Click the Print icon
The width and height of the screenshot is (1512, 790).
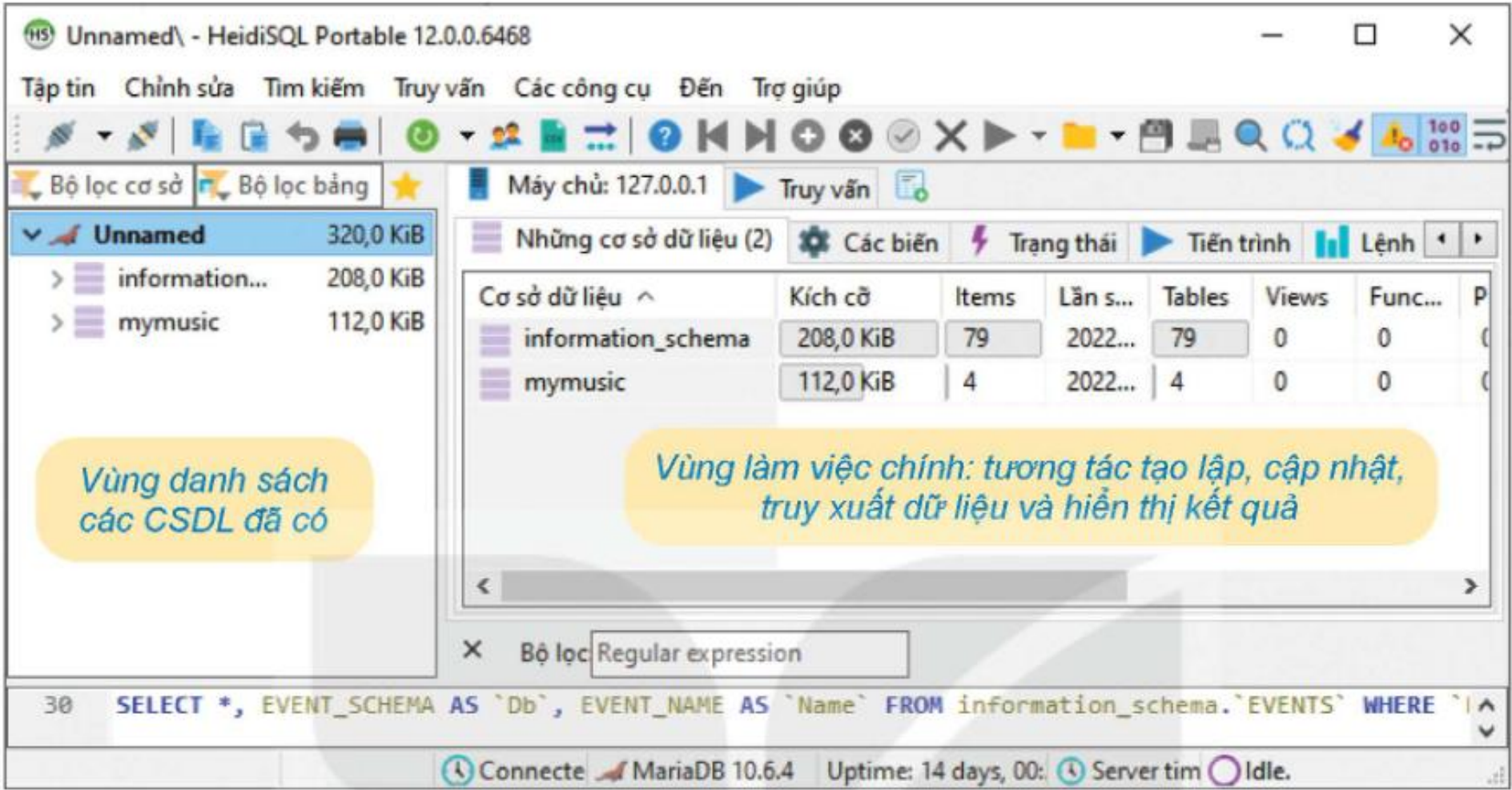(350, 136)
